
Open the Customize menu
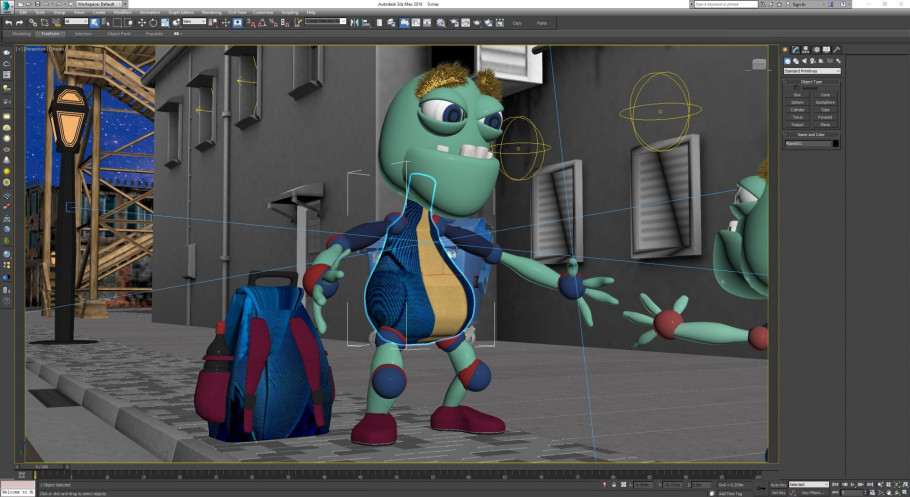point(263,12)
